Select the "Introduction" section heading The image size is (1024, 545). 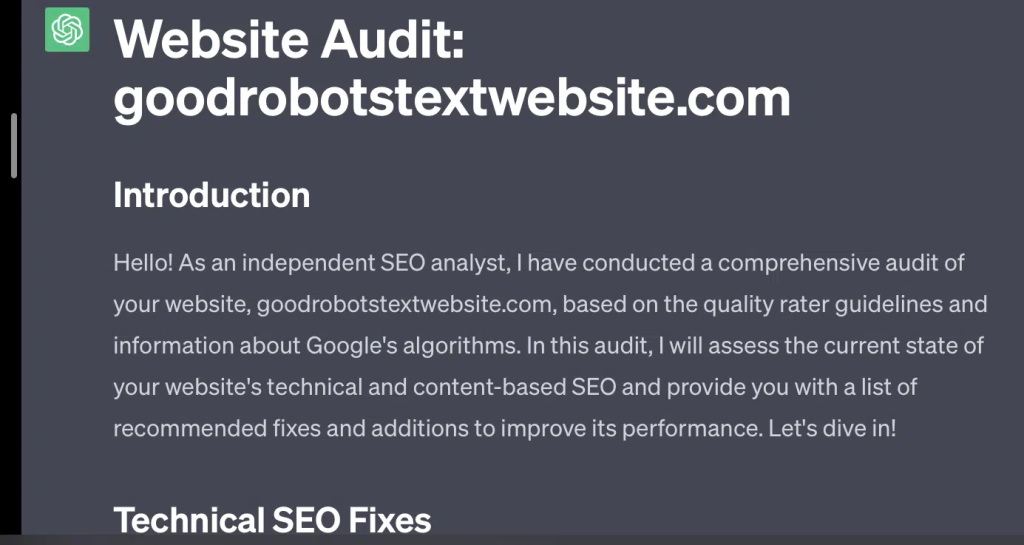coord(211,194)
